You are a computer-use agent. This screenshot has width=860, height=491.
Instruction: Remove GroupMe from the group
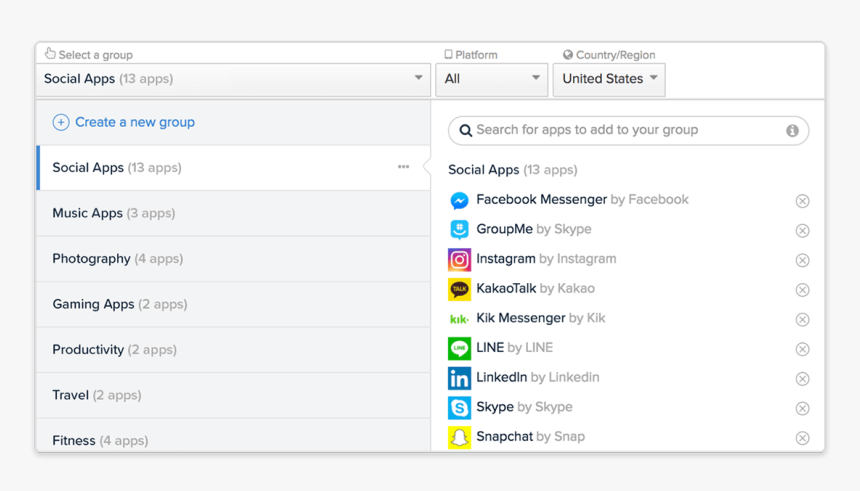coord(802,231)
